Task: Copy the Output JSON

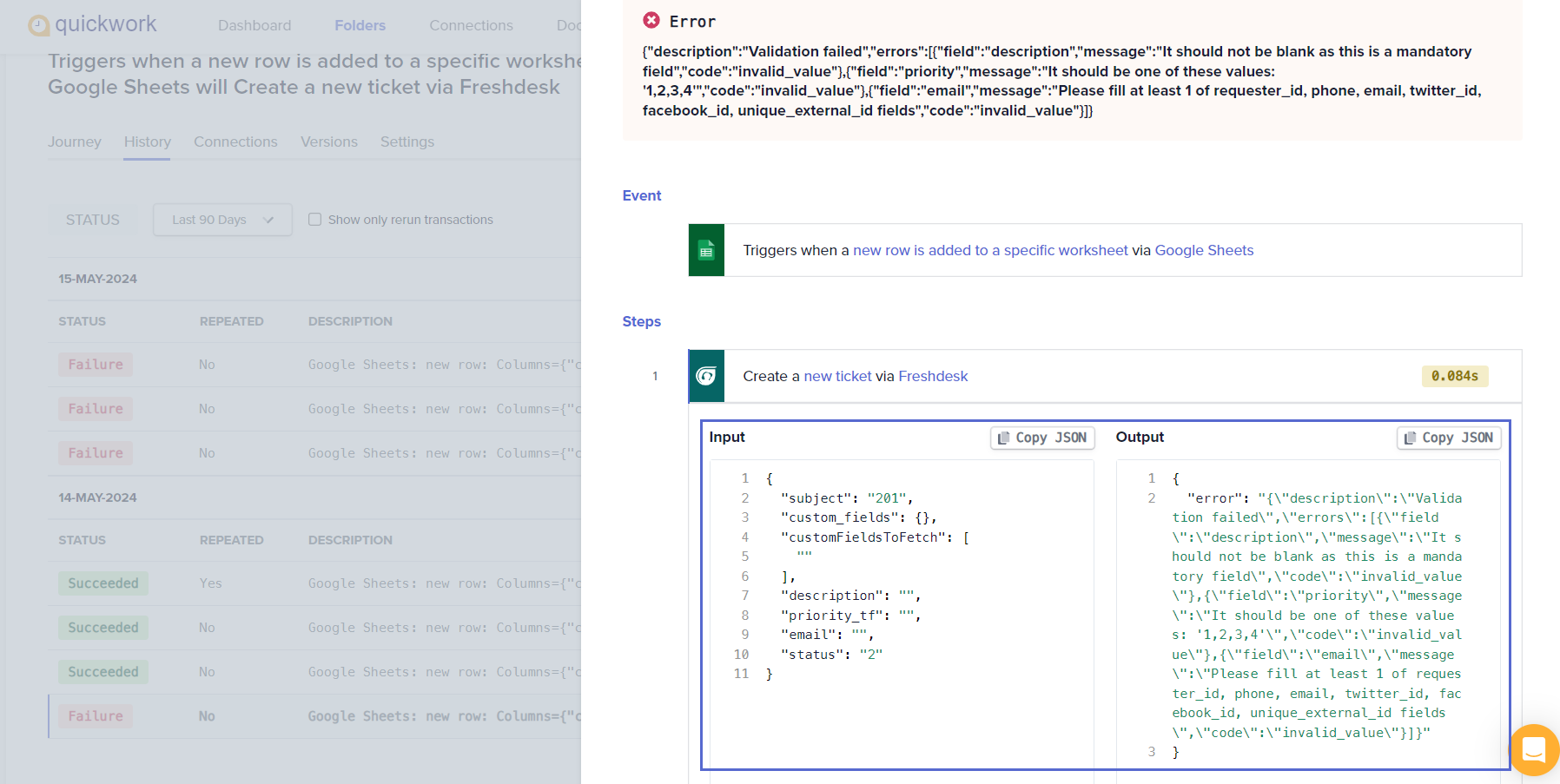Action: (1449, 438)
